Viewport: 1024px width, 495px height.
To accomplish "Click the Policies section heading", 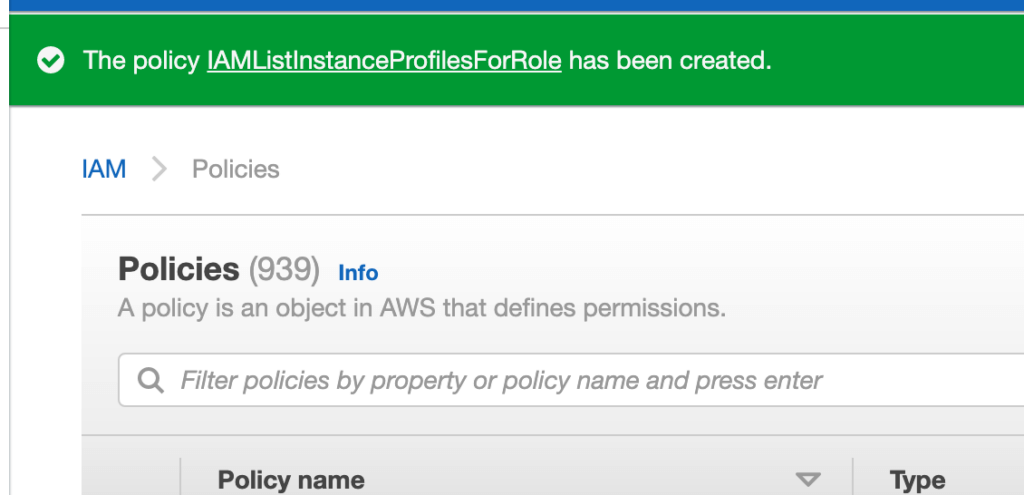I will point(179,269).
